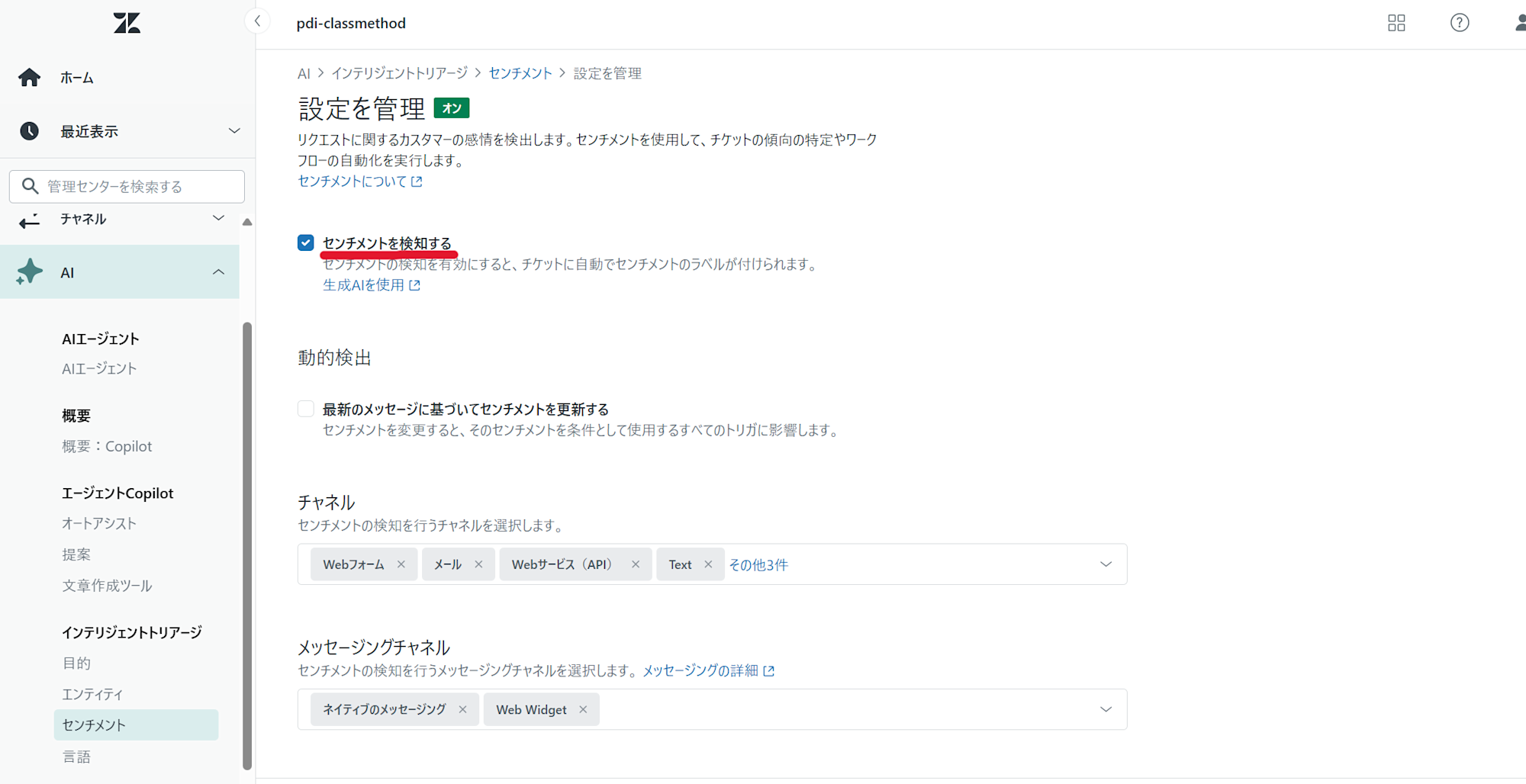
Task: Open センチメントについて help link
Action: click(360, 182)
